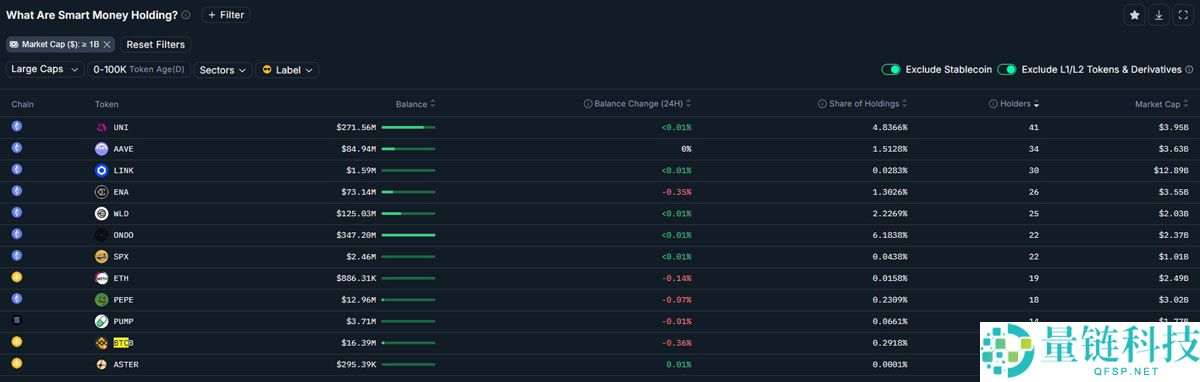Sort by Share of Holdings column
Screen dimensions: 1200x382
click(868, 104)
